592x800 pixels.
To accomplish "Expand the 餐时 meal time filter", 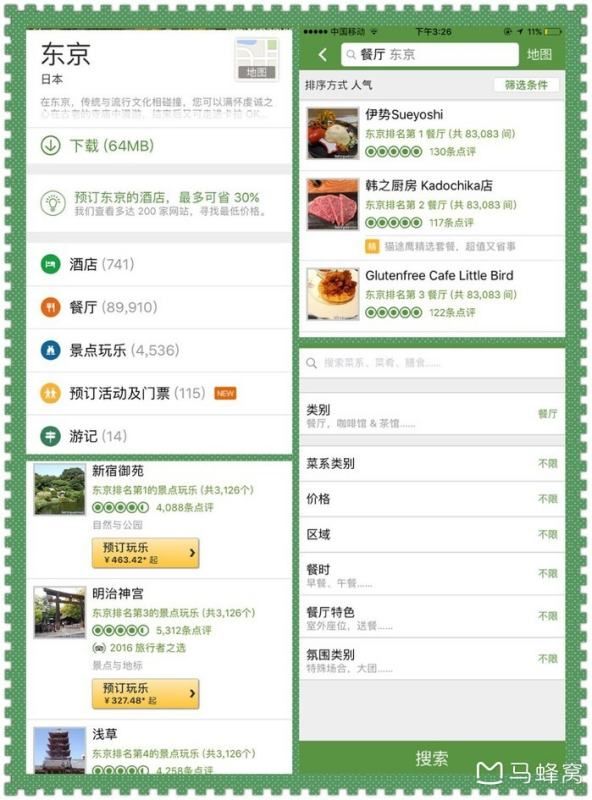I will coord(432,574).
